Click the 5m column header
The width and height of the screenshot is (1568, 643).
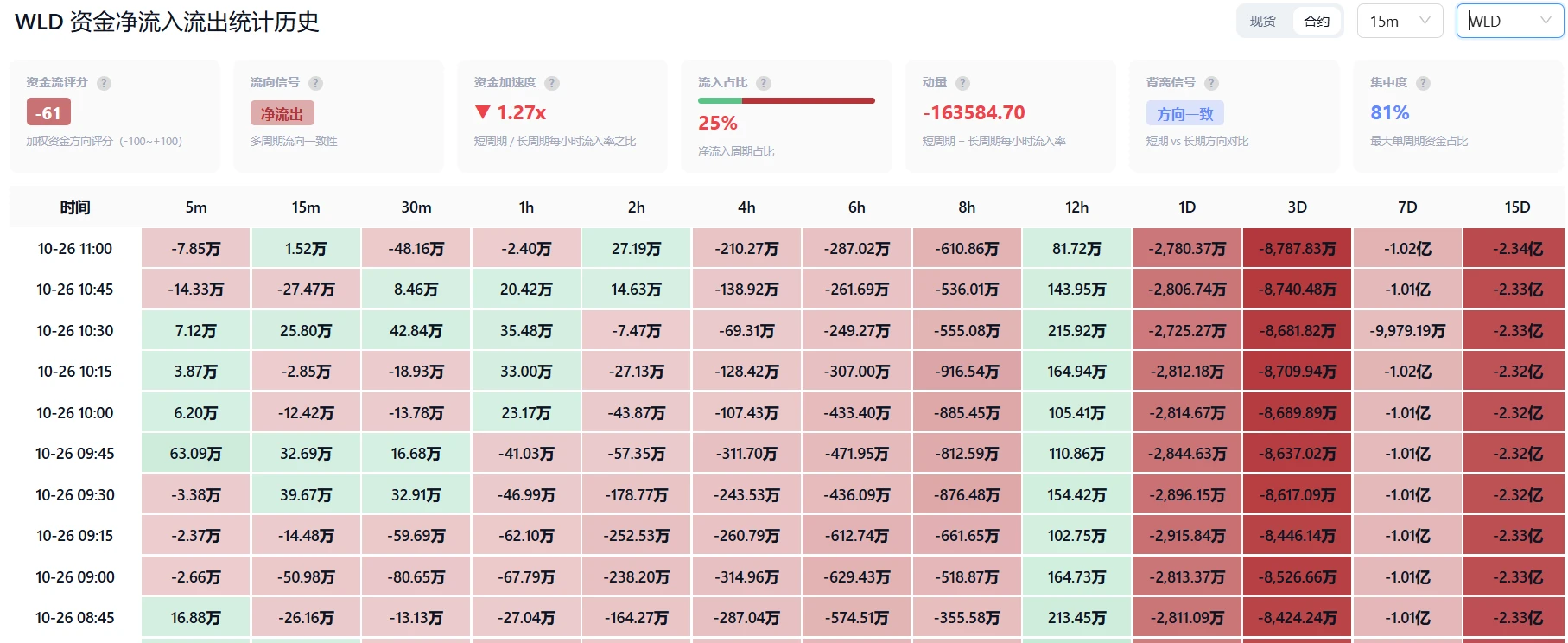196,207
